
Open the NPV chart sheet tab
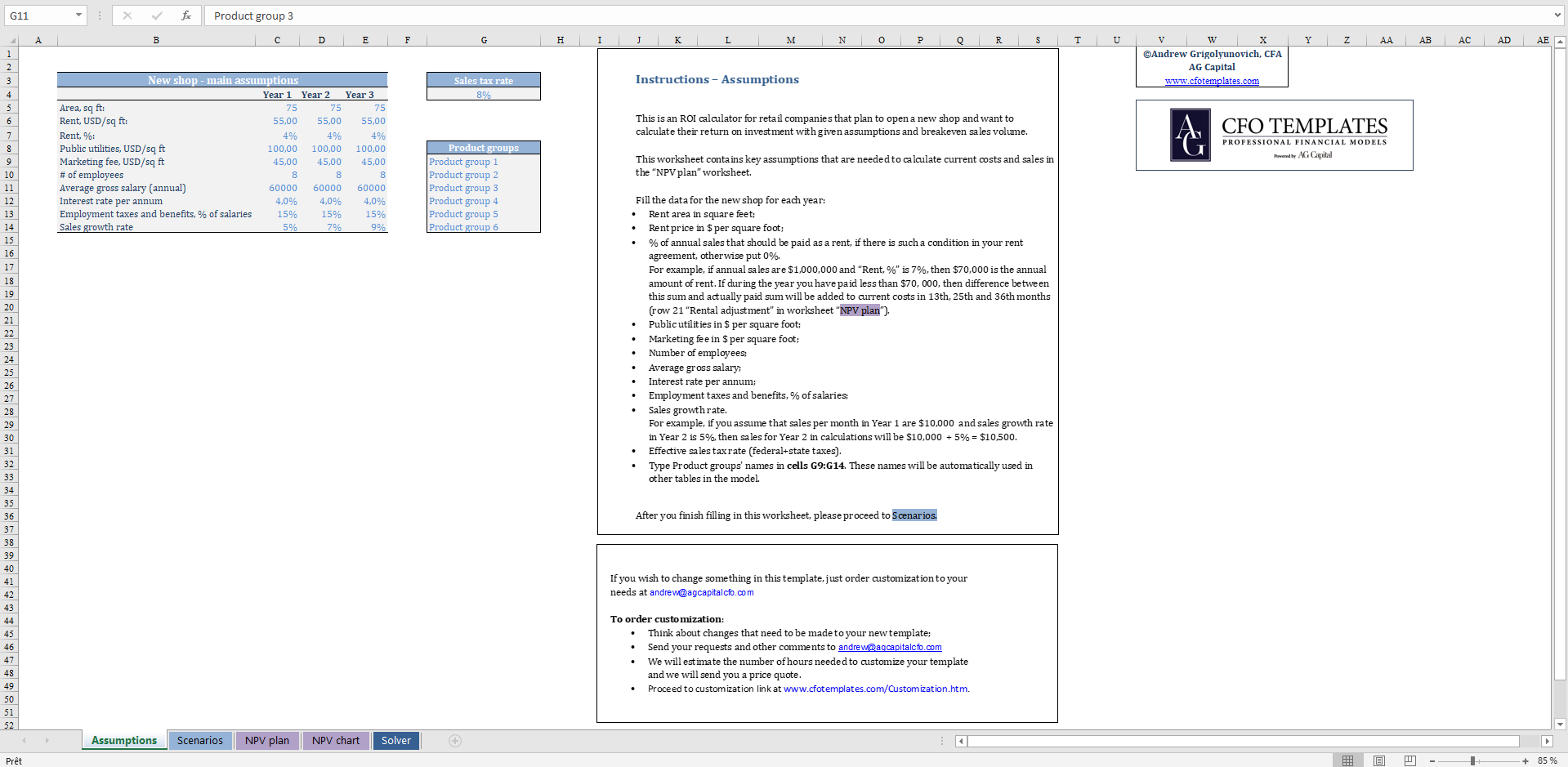click(336, 741)
